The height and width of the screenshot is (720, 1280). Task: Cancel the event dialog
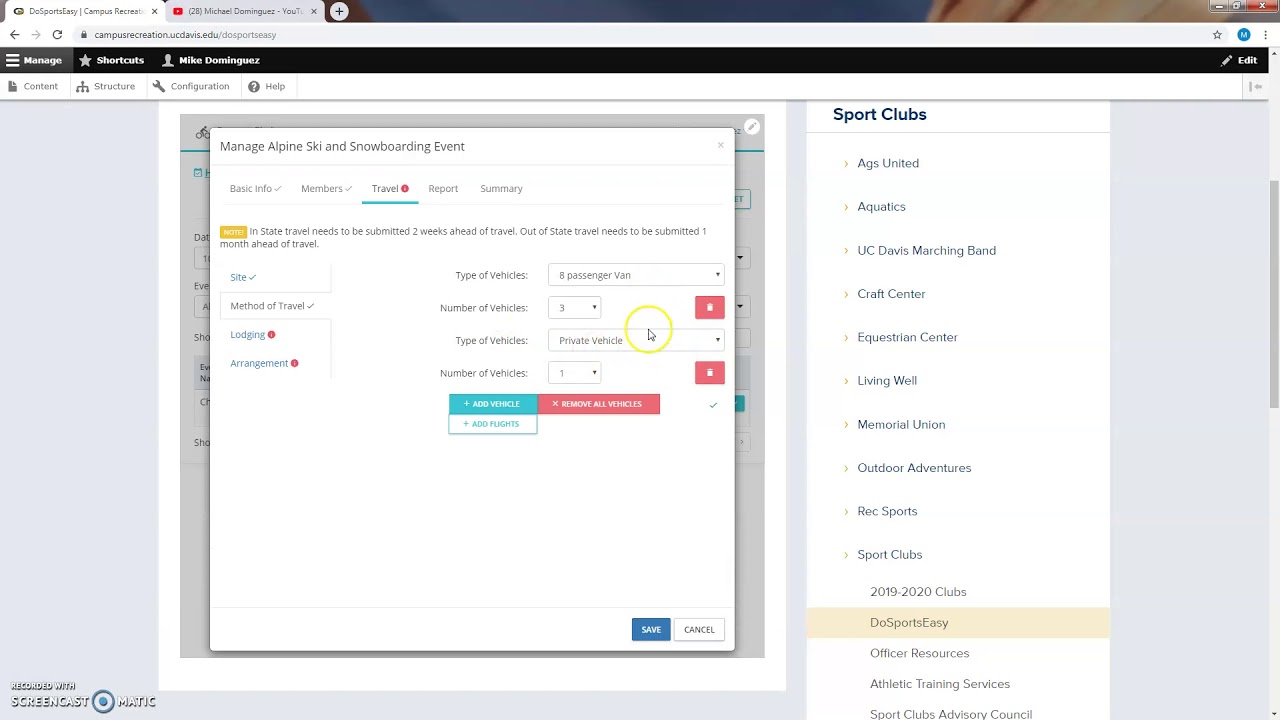coord(699,630)
